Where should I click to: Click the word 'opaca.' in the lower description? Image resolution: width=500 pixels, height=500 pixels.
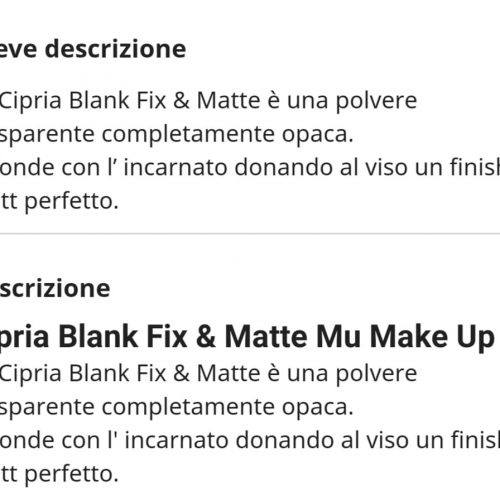pyautogui.click(x=318, y=408)
